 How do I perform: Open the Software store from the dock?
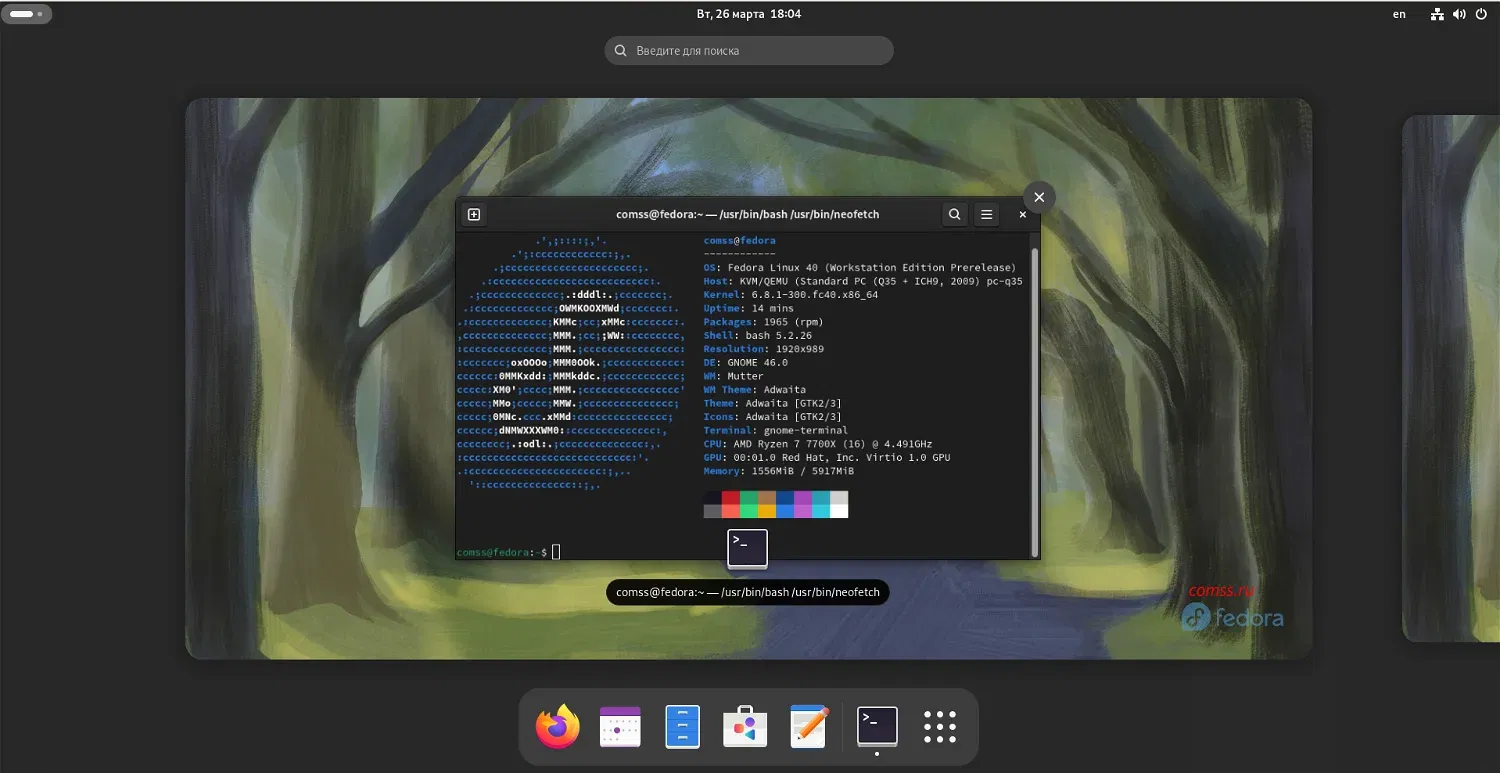745,727
